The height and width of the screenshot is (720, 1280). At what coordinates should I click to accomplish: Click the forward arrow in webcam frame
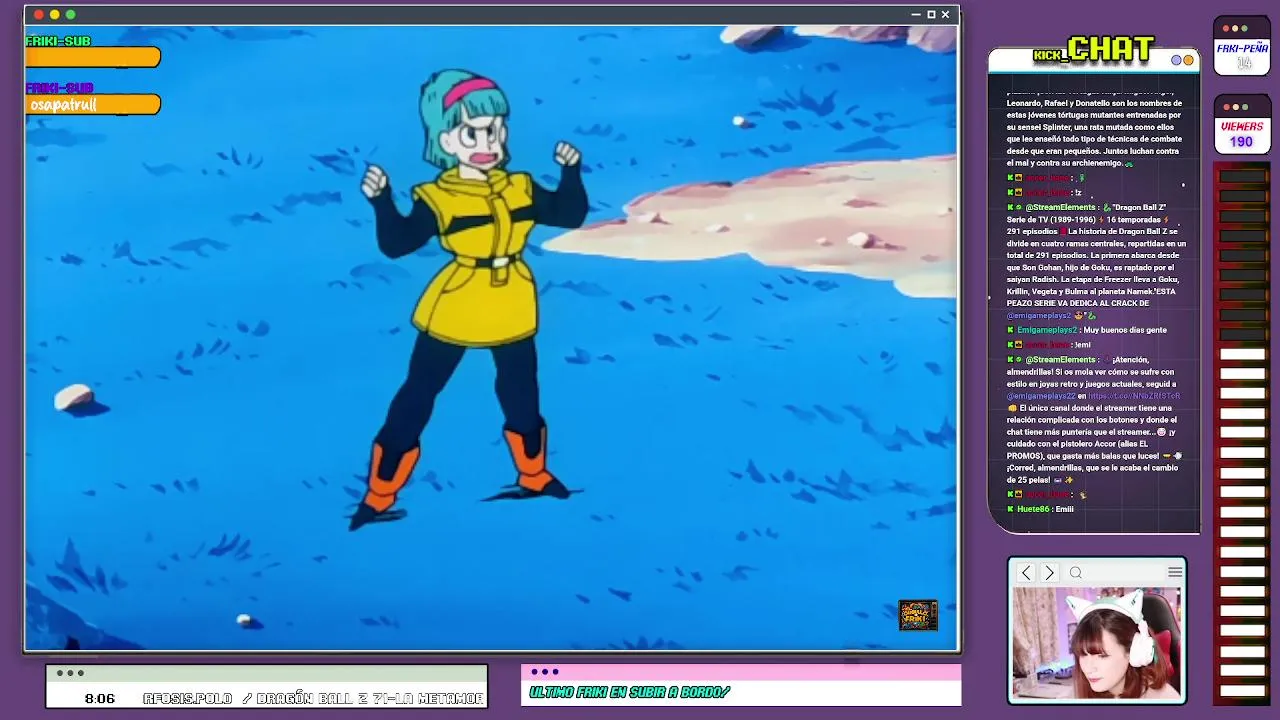click(x=1049, y=573)
